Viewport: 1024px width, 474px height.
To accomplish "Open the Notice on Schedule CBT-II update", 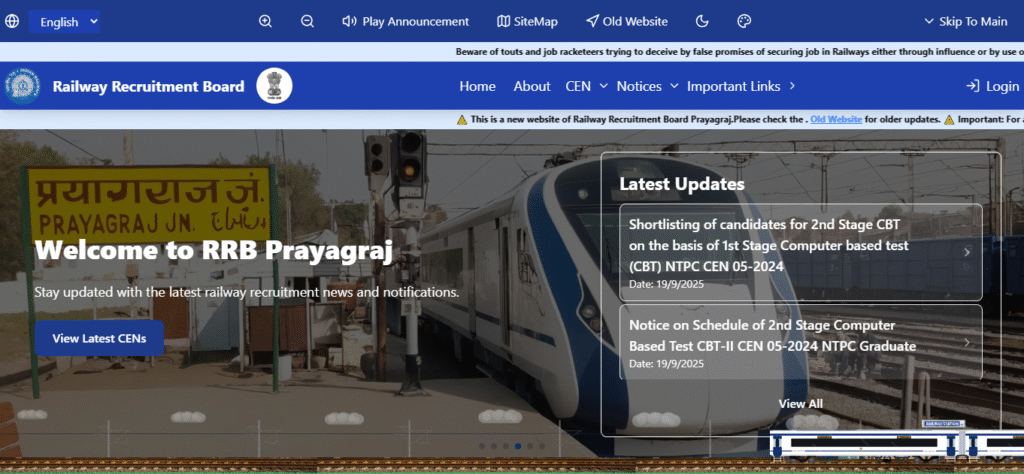I will [x=801, y=342].
